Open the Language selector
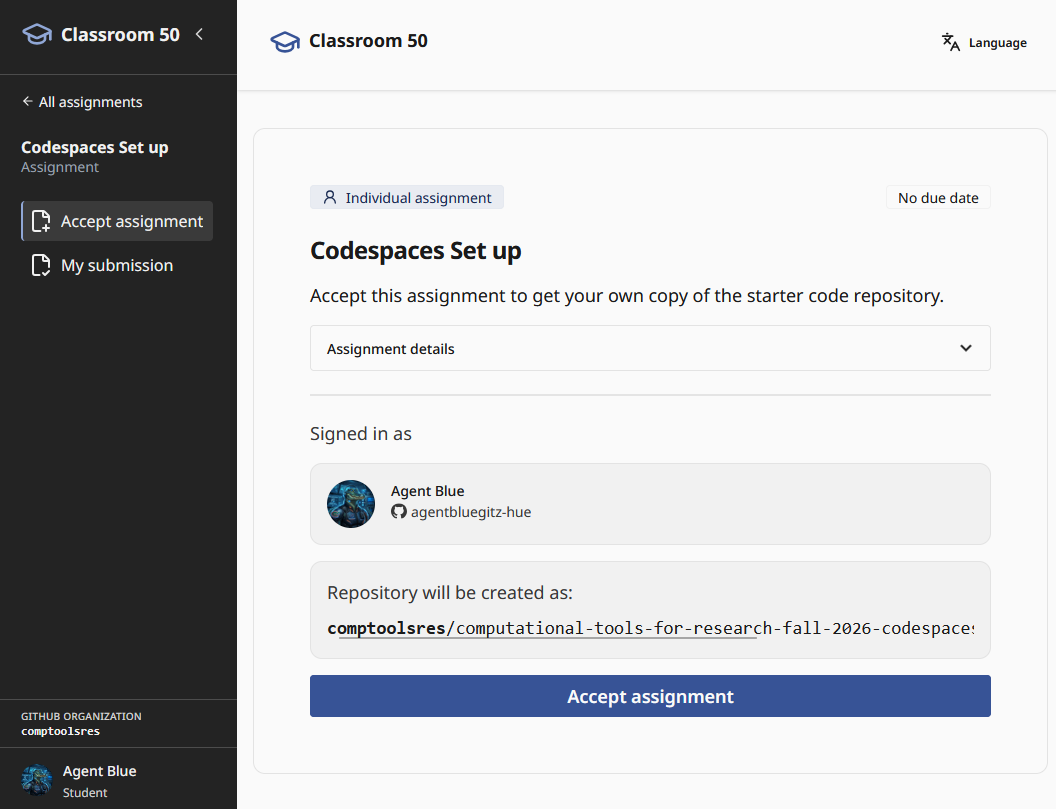Image resolution: width=1056 pixels, height=809 pixels. click(984, 42)
